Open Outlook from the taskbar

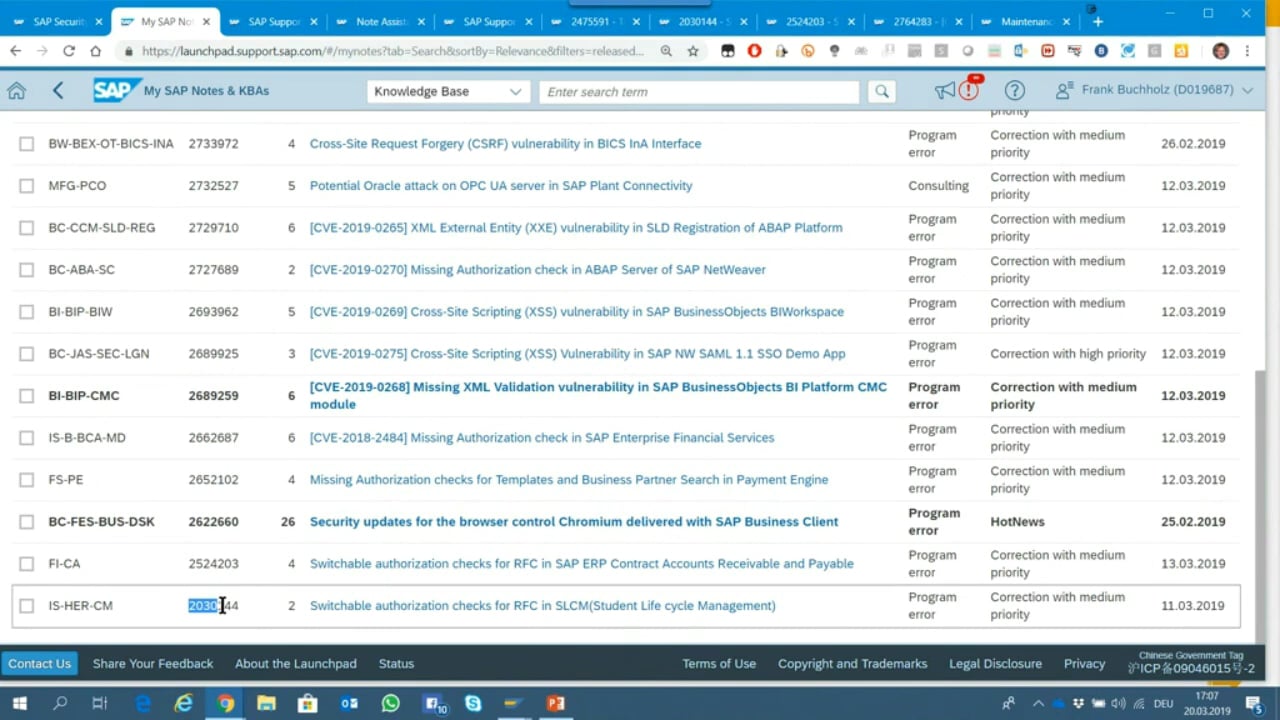349,703
